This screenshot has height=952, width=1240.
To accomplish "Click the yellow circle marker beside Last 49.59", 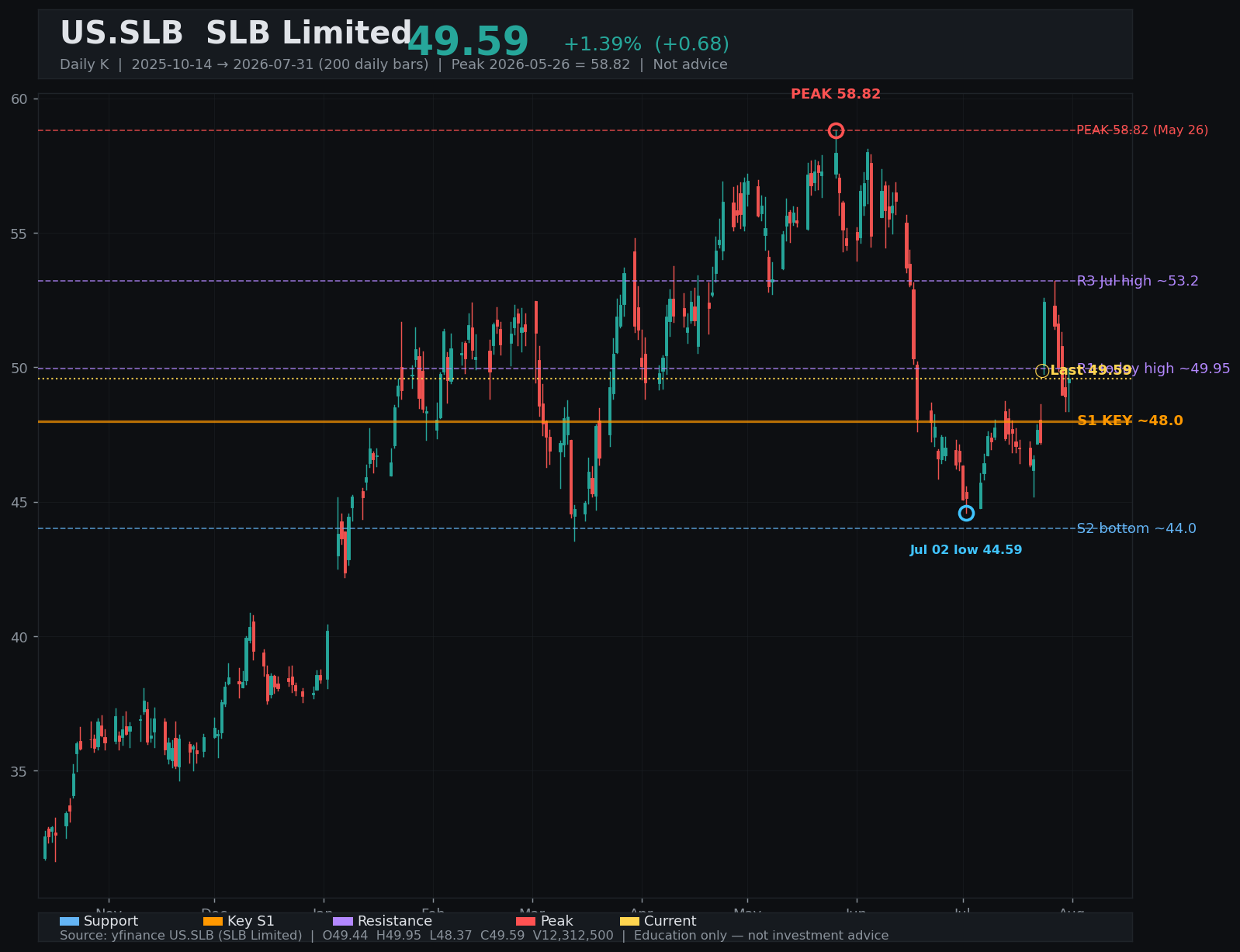I will (1042, 371).
